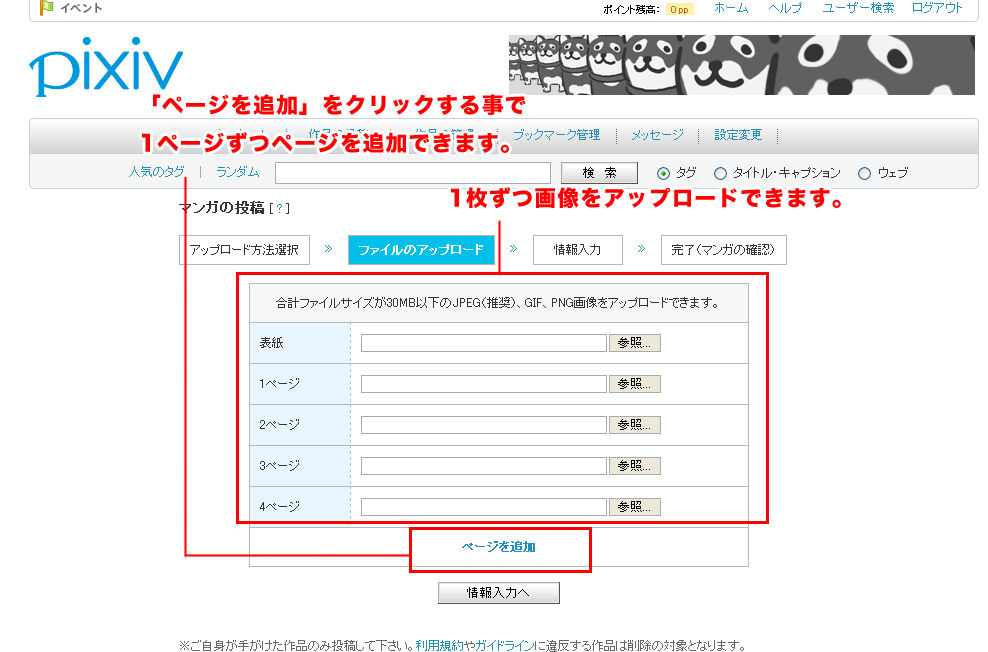Click the イベント flag icon
The width and height of the screenshot is (988, 652).
coord(44,8)
